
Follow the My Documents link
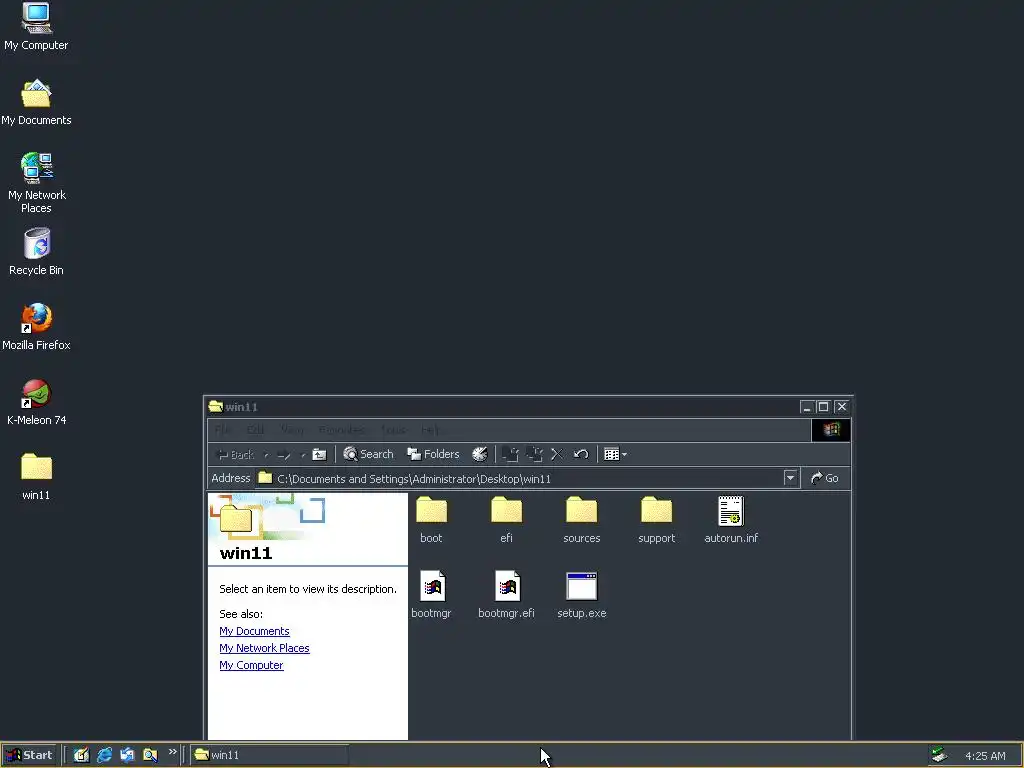(254, 631)
